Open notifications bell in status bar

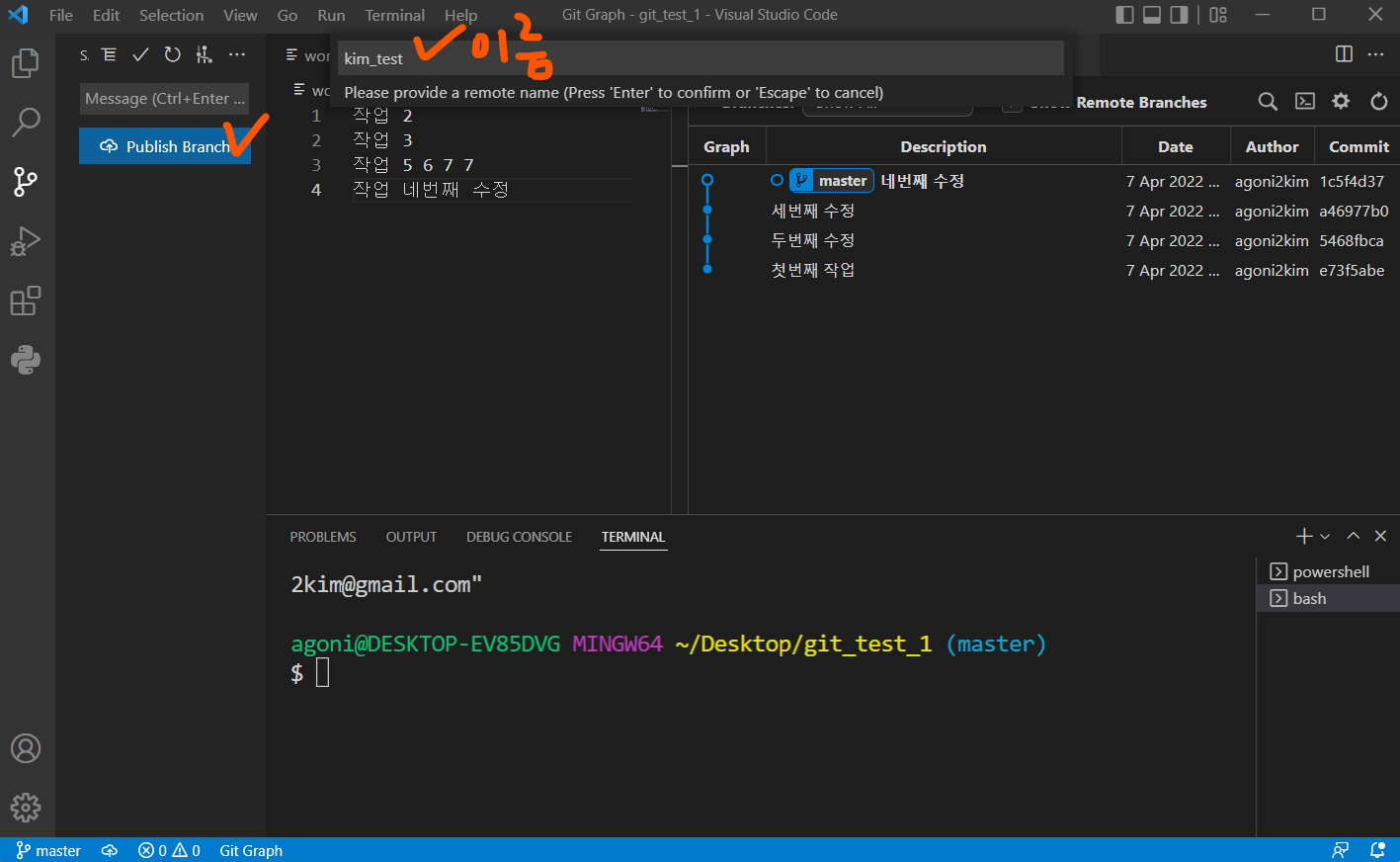[1377, 850]
